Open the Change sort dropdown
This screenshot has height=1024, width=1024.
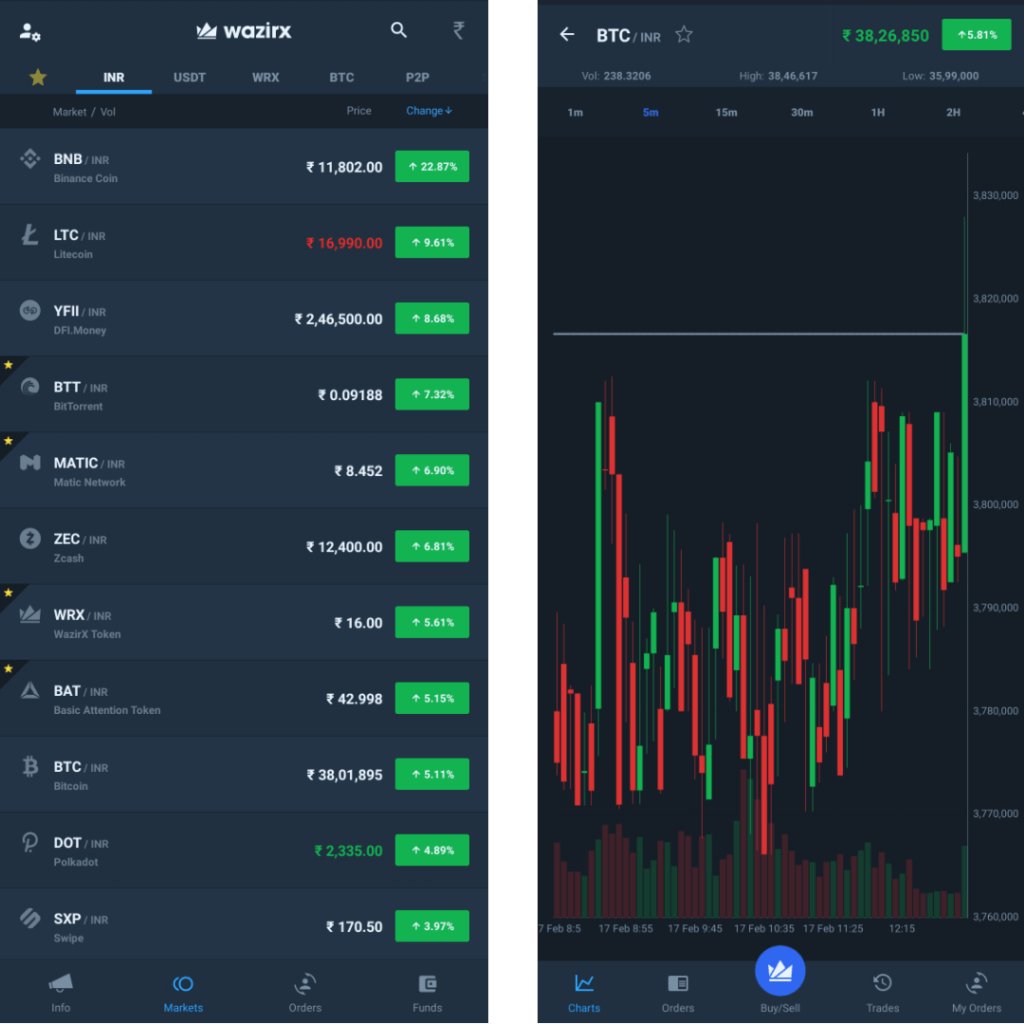[428, 110]
